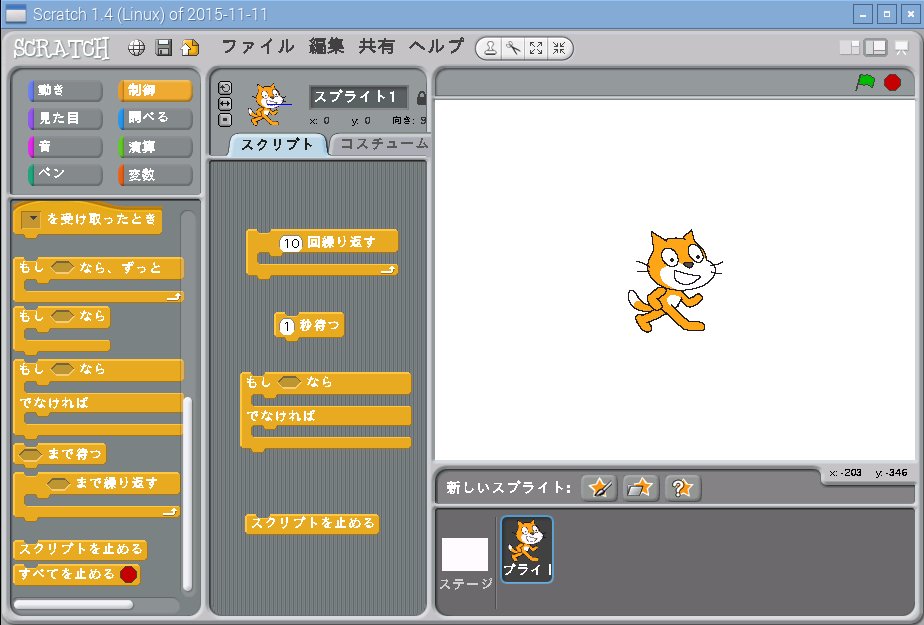Open the ファイル menu
The height and width of the screenshot is (625, 924).
(x=258, y=46)
